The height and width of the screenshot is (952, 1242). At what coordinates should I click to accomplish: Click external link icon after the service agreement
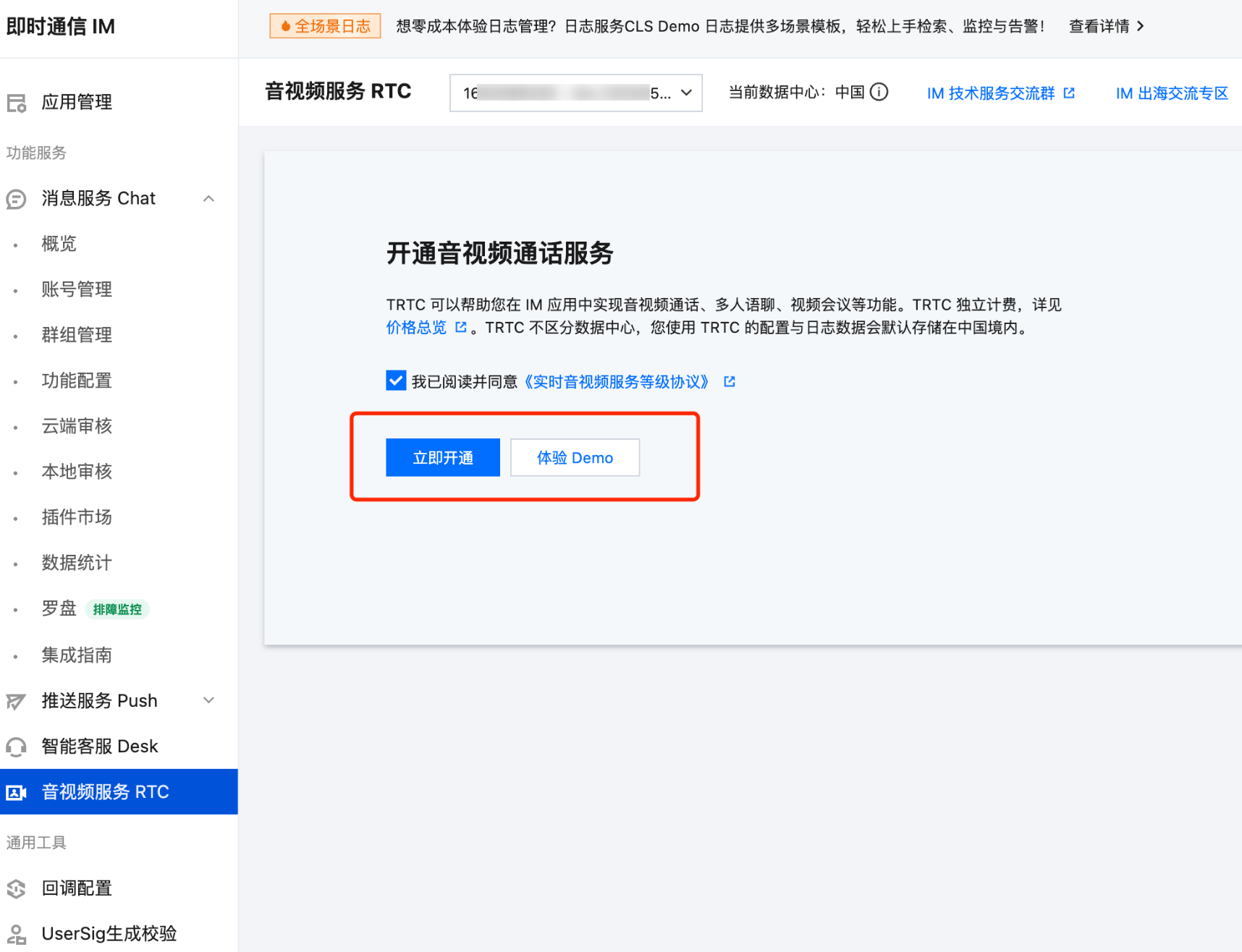pyautogui.click(x=730, y=382)
